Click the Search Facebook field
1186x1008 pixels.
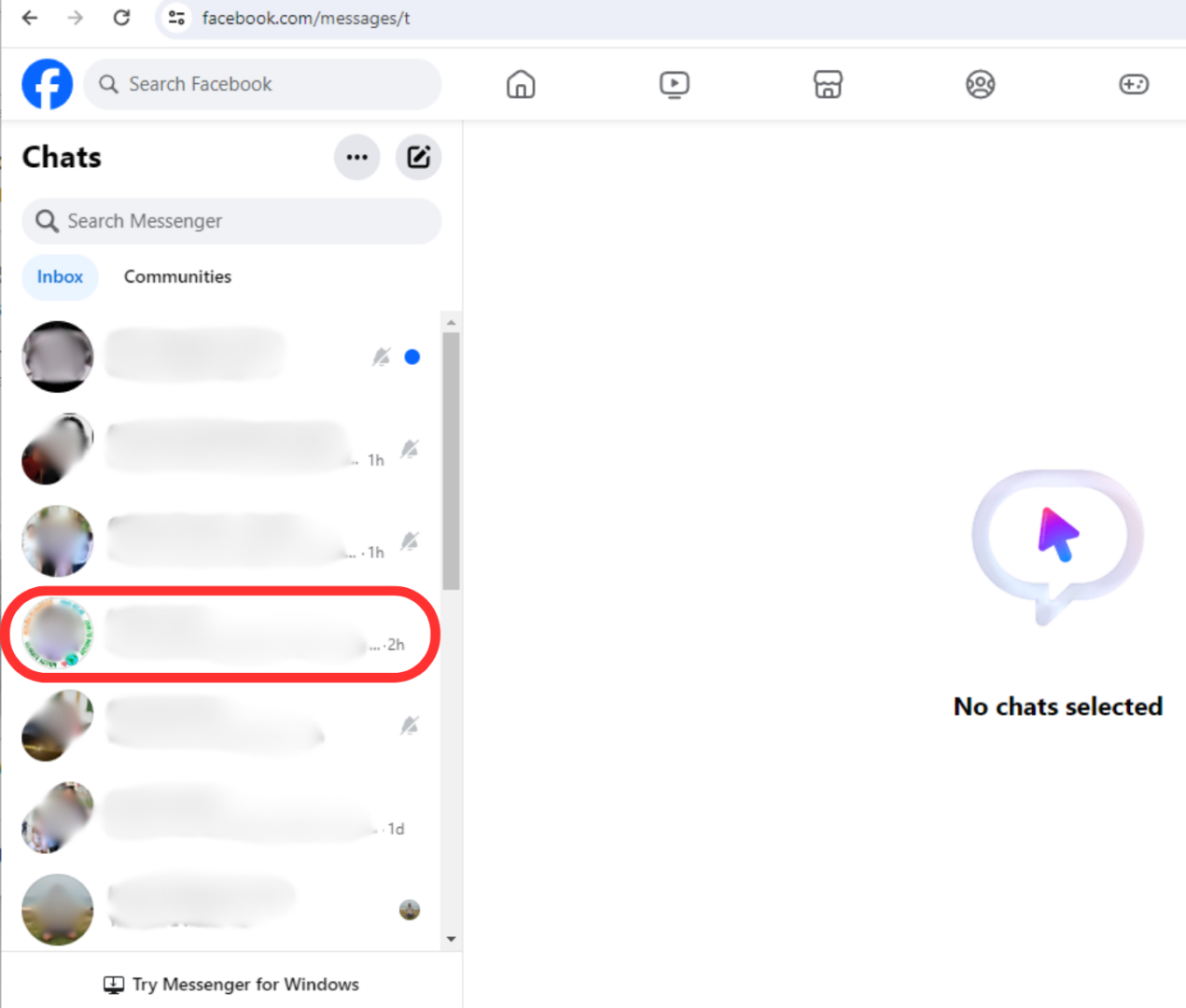point(262,84)
